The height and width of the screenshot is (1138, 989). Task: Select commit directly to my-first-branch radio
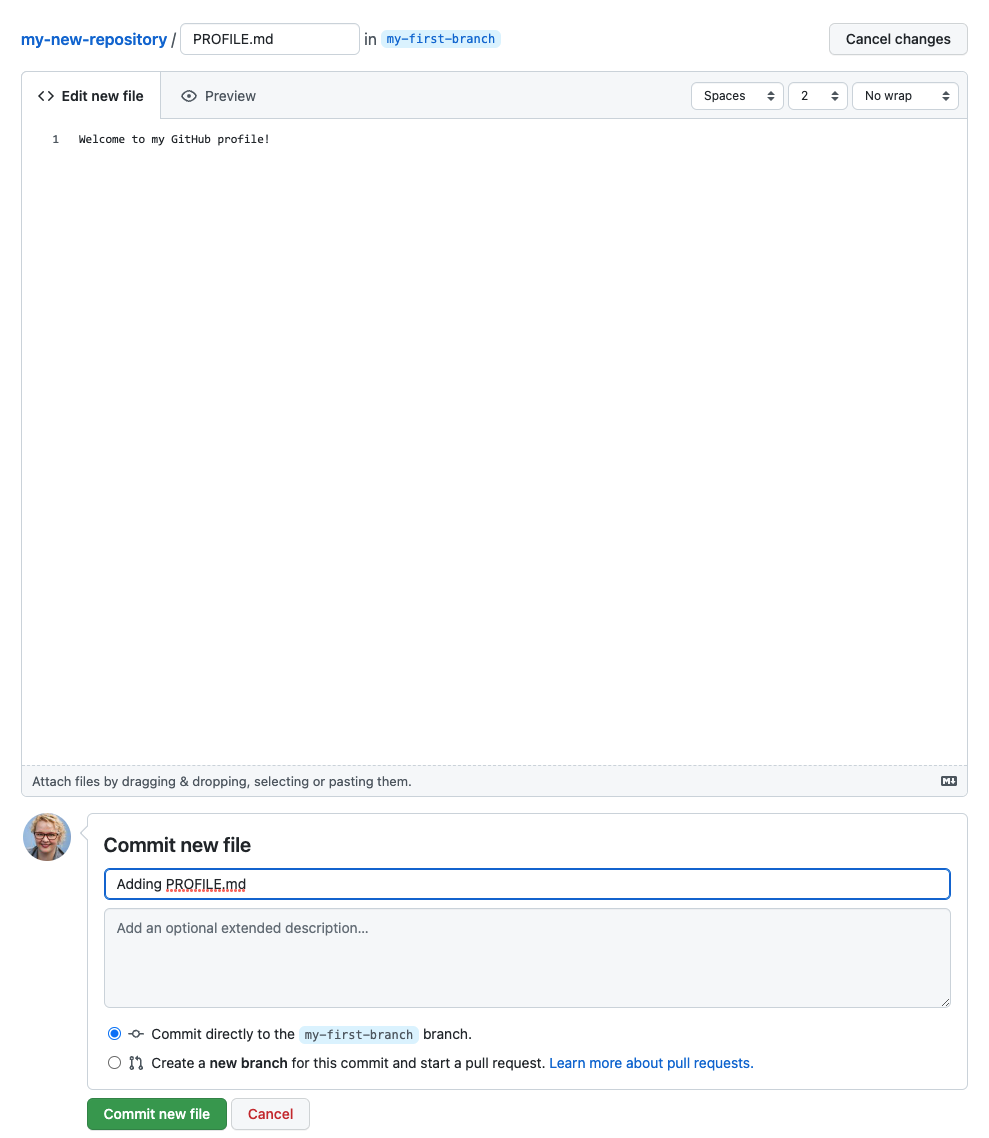(114, 1033)
